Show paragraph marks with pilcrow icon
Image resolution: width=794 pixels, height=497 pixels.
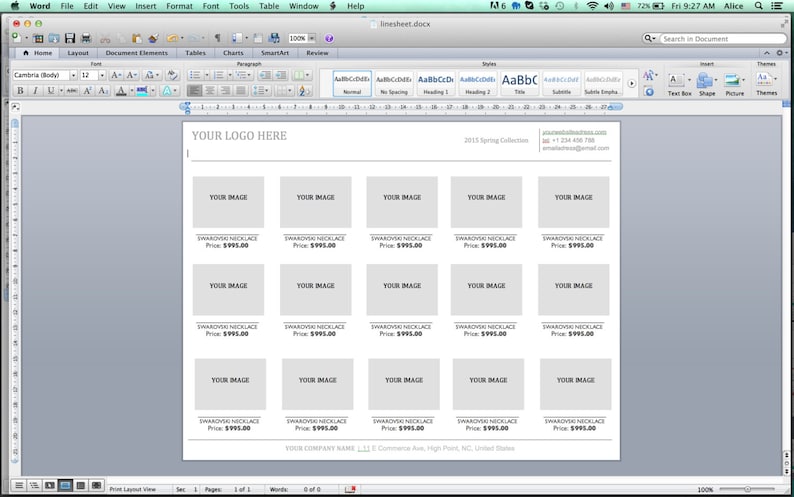[x=217, y=38]
